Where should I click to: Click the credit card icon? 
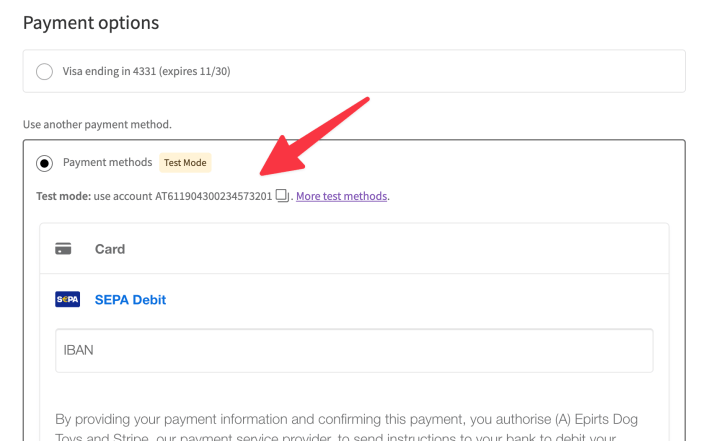(x=63, y=249)
